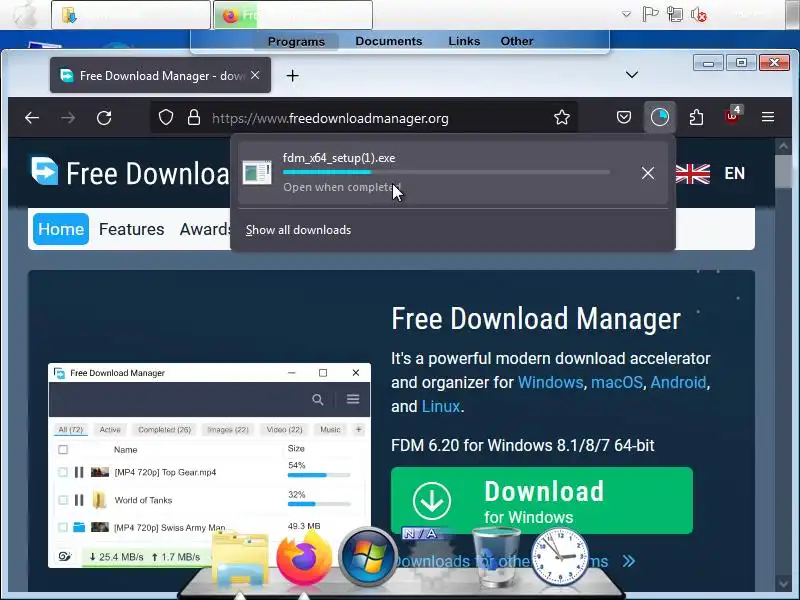
Task: Switch to the Documents dock tab
Action: [389, 41]
